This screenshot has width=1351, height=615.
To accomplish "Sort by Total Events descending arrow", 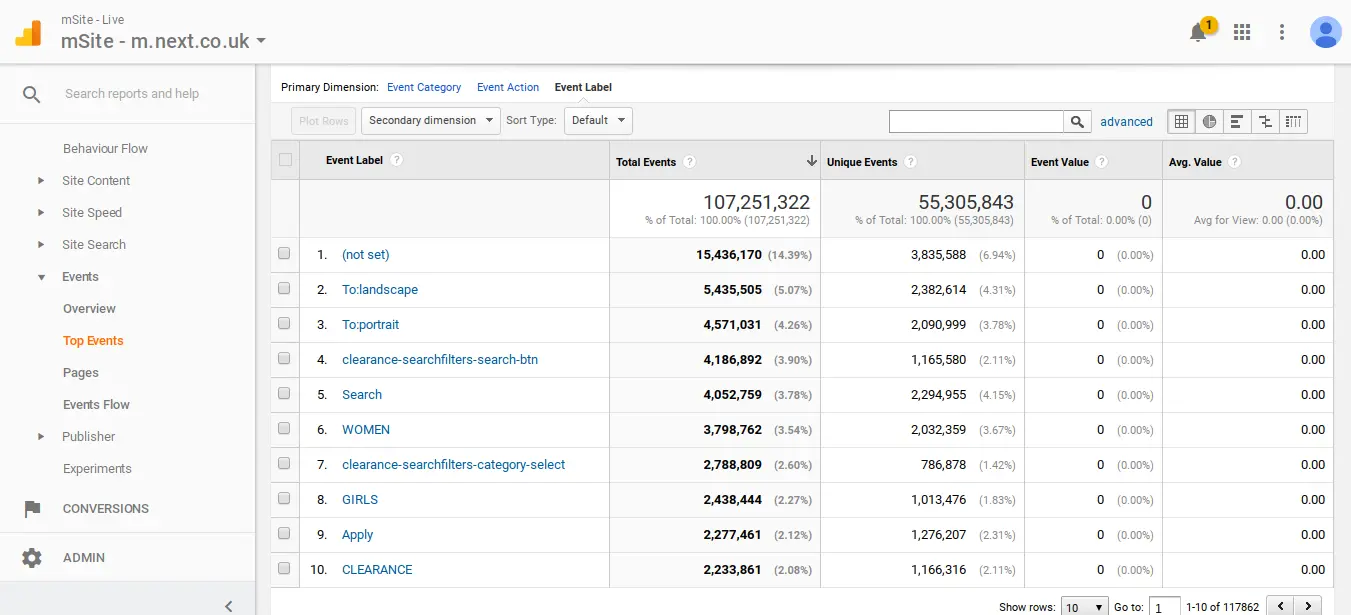I will pyautogui.click(x=812, y=161).
